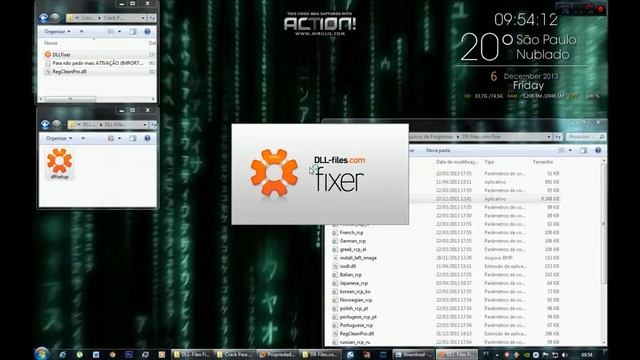640x360 pixels.
Task: Expand the address bar history in the top-left window
Action: click(x=143, y=18)
